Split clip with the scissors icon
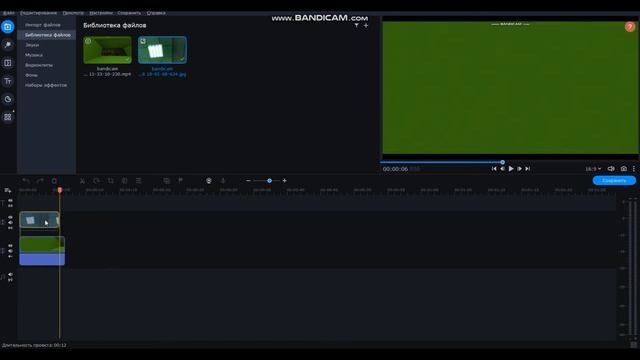The width and height of the screenshot is (640, 360). point(82,180)
